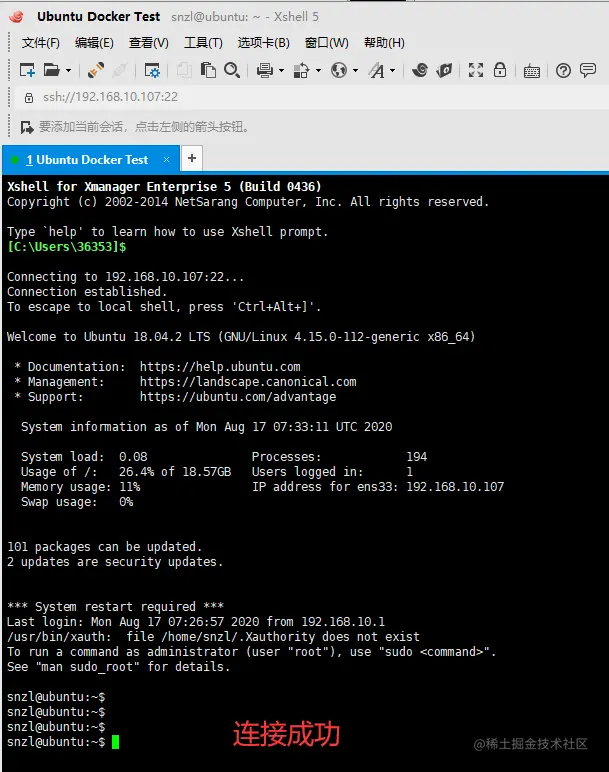This screenshot has height=772, width=609.
Task: Click the 'Last login: Mon Aug 17' line
Action: (x=196, y=622)
